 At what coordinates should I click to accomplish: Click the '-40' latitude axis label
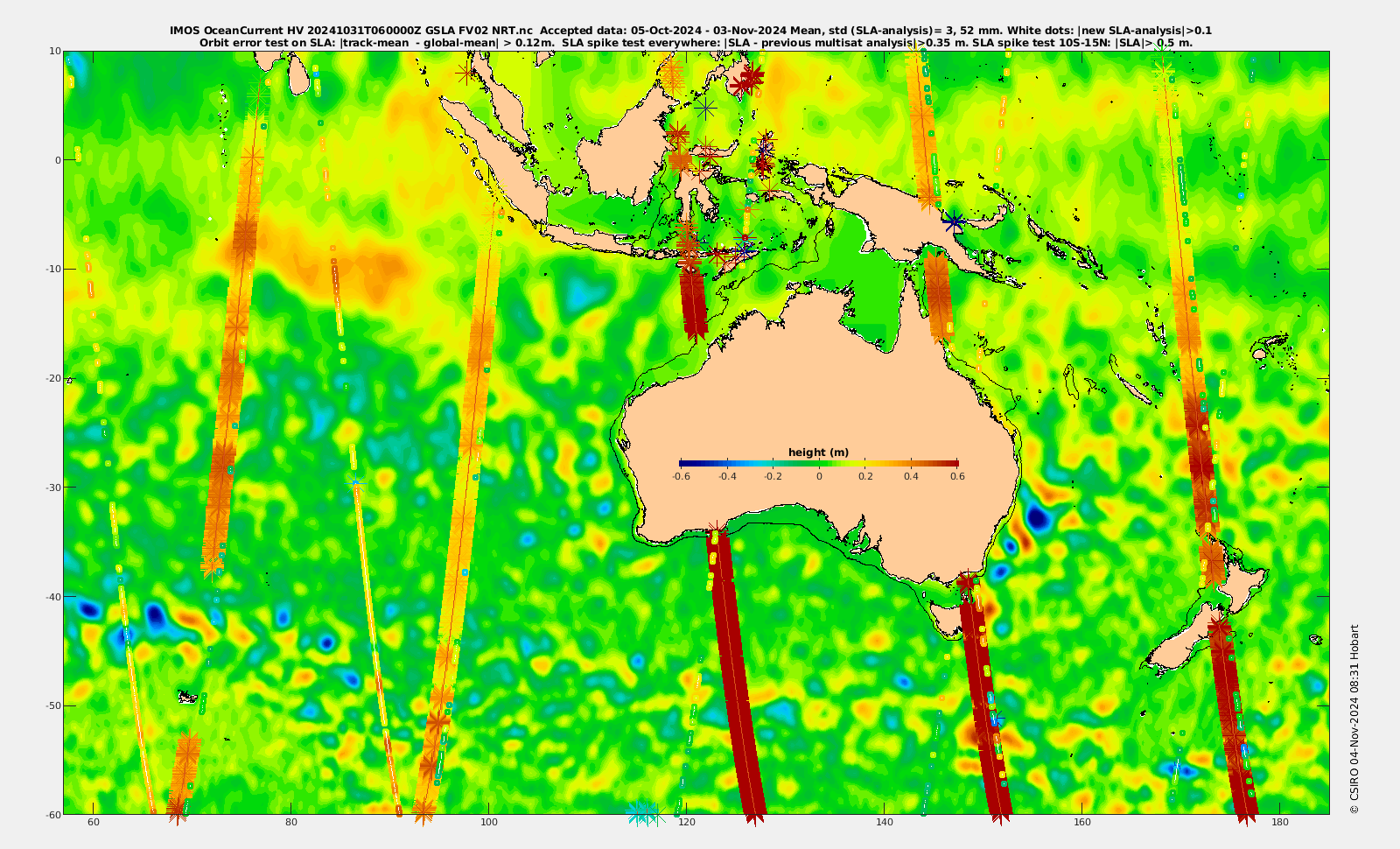53,596
